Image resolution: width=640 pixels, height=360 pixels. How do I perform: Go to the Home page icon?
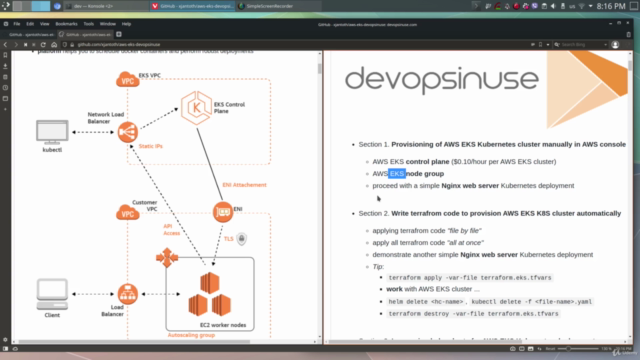tap(54, 44)
